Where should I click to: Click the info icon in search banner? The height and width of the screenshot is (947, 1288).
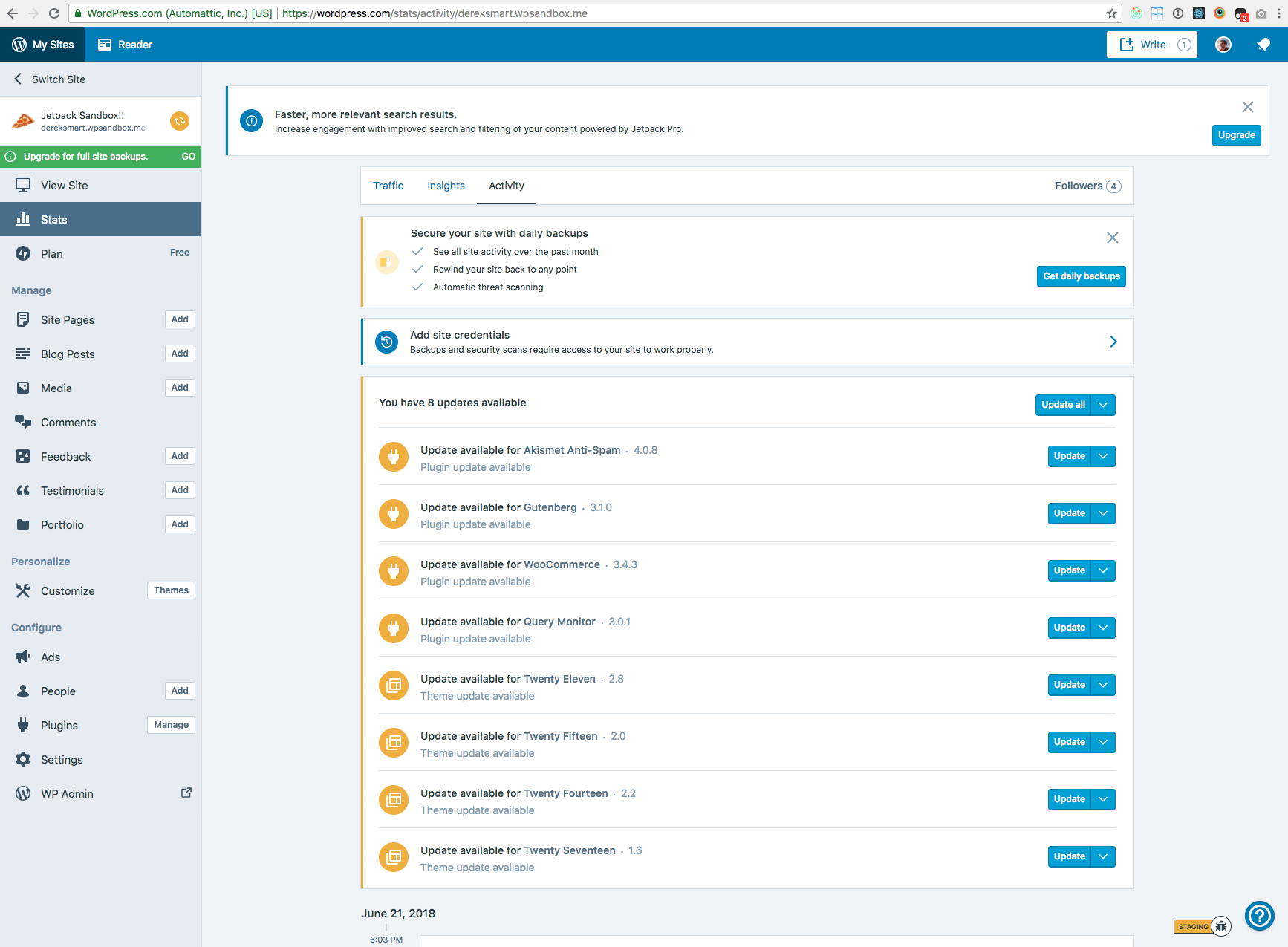[252, 121]
